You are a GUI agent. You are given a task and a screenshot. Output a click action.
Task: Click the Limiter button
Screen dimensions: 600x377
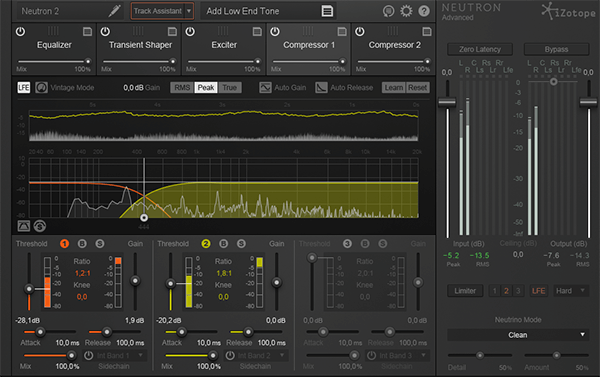pos(465,291)
